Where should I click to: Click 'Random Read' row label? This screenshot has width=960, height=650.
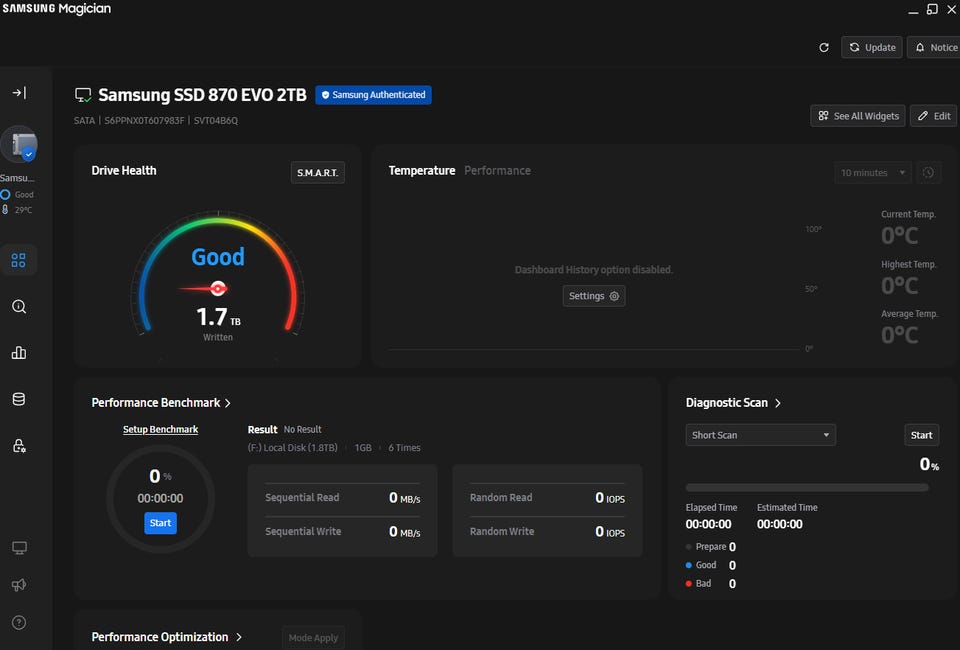(x=501, y=498)
